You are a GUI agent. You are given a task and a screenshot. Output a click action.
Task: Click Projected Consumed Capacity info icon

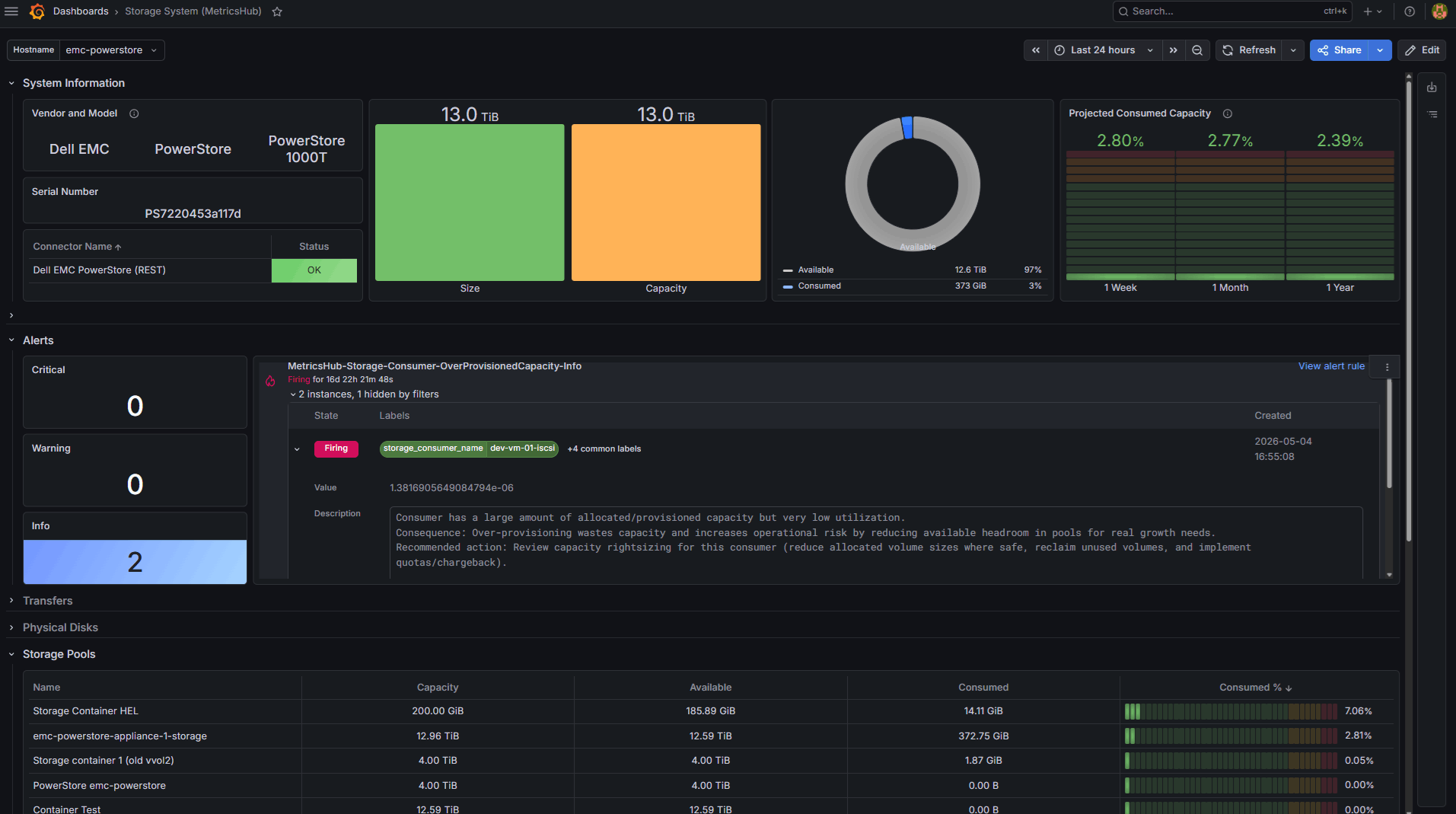coord(1228,113)
